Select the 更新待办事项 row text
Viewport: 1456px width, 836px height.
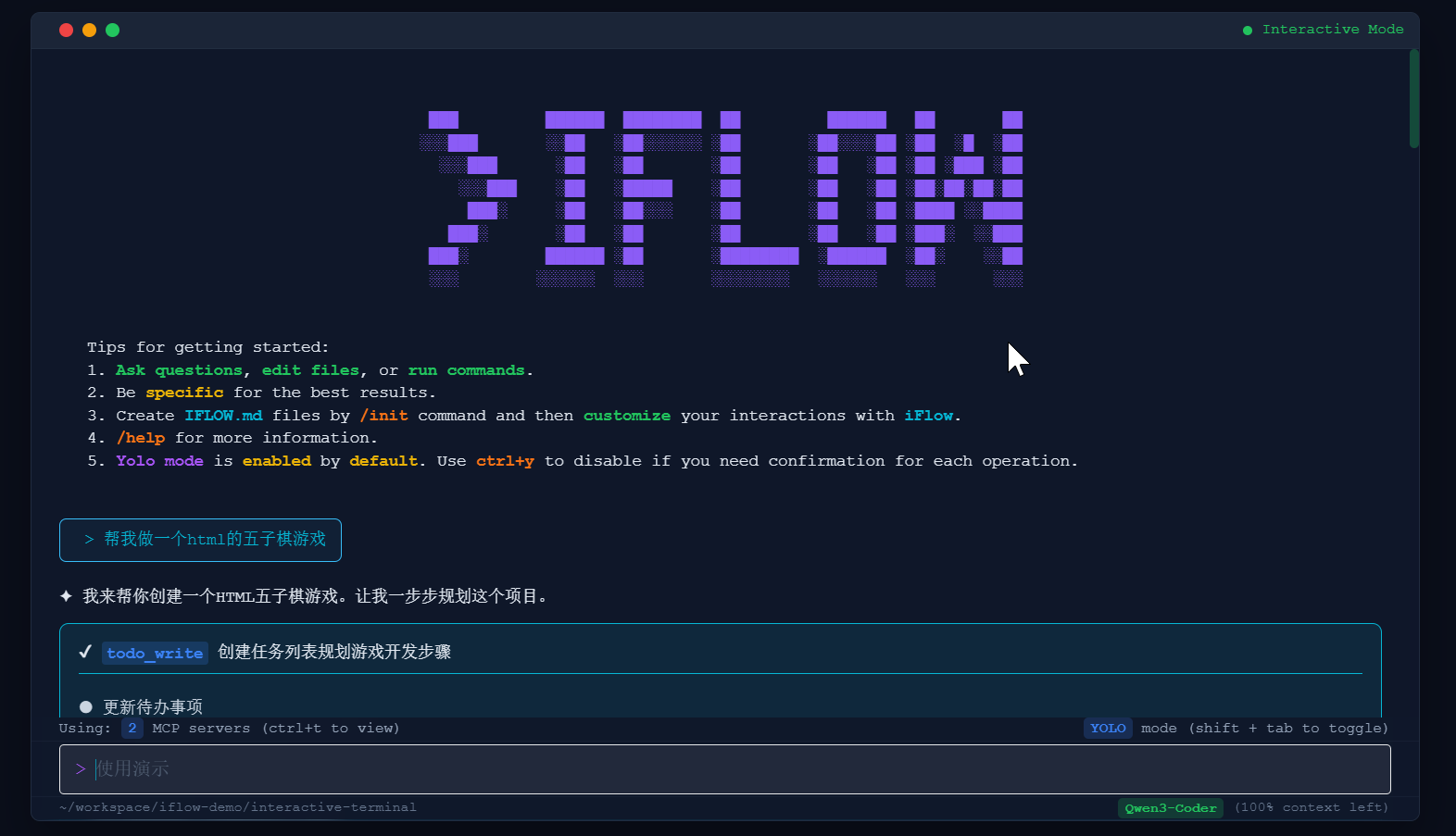pyautogui.click(x=153, y=706)
